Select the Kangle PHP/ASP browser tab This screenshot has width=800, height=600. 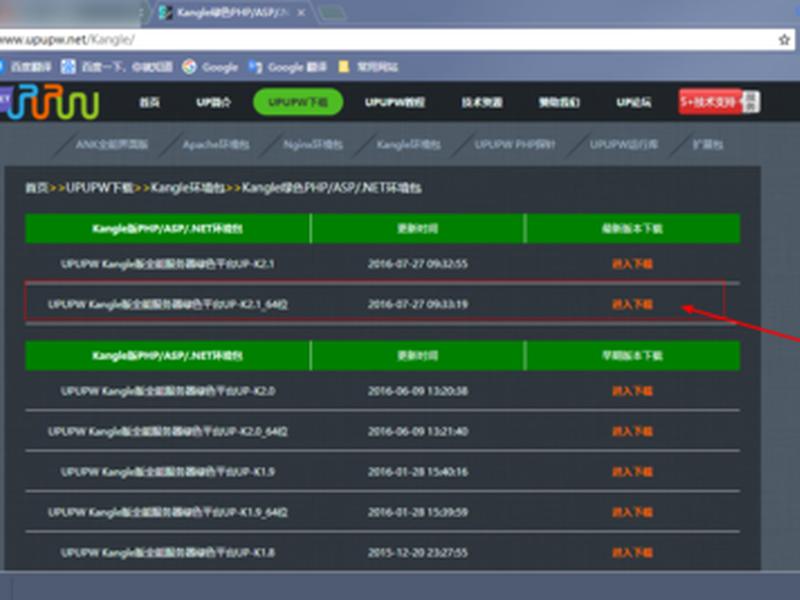pyautogui.click(x=232, y=12)
